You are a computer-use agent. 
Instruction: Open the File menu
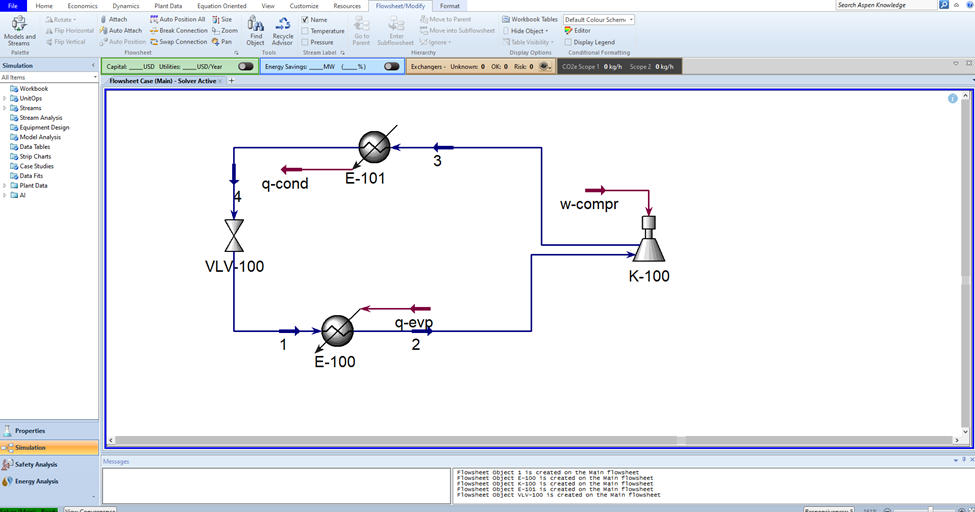point(13,6)
